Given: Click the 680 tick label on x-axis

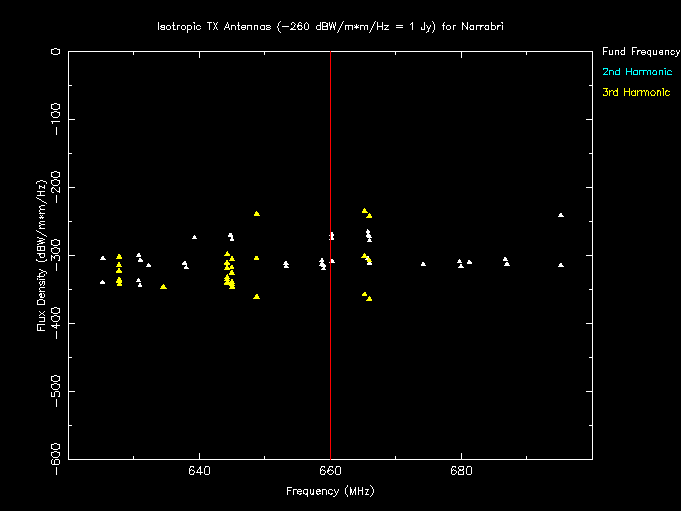Looking at the screenshot, I should (461, 471).
